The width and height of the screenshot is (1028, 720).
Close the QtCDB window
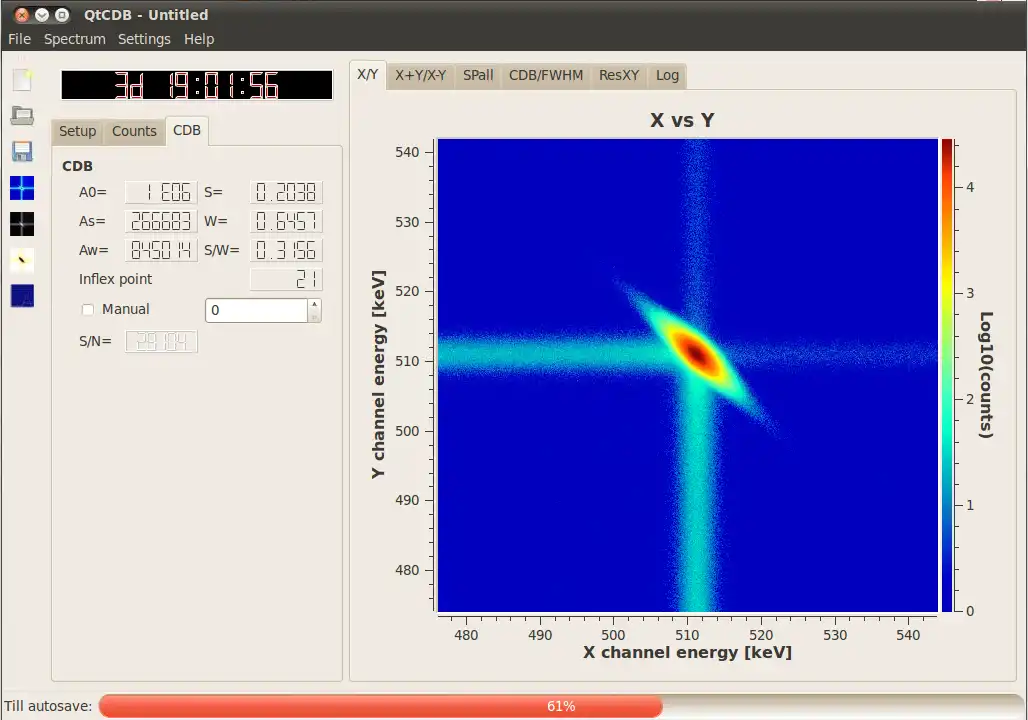coord(22,14)
